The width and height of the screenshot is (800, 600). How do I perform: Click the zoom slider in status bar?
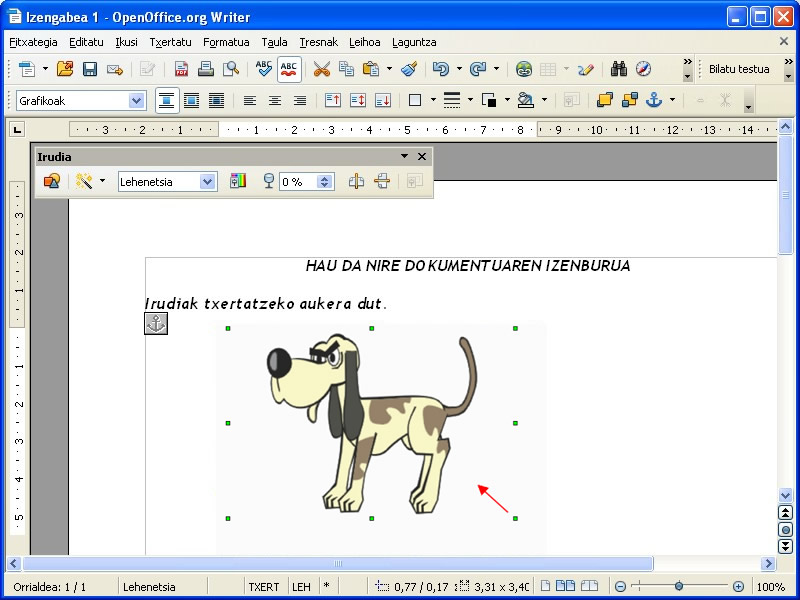[x=679, y=587]
